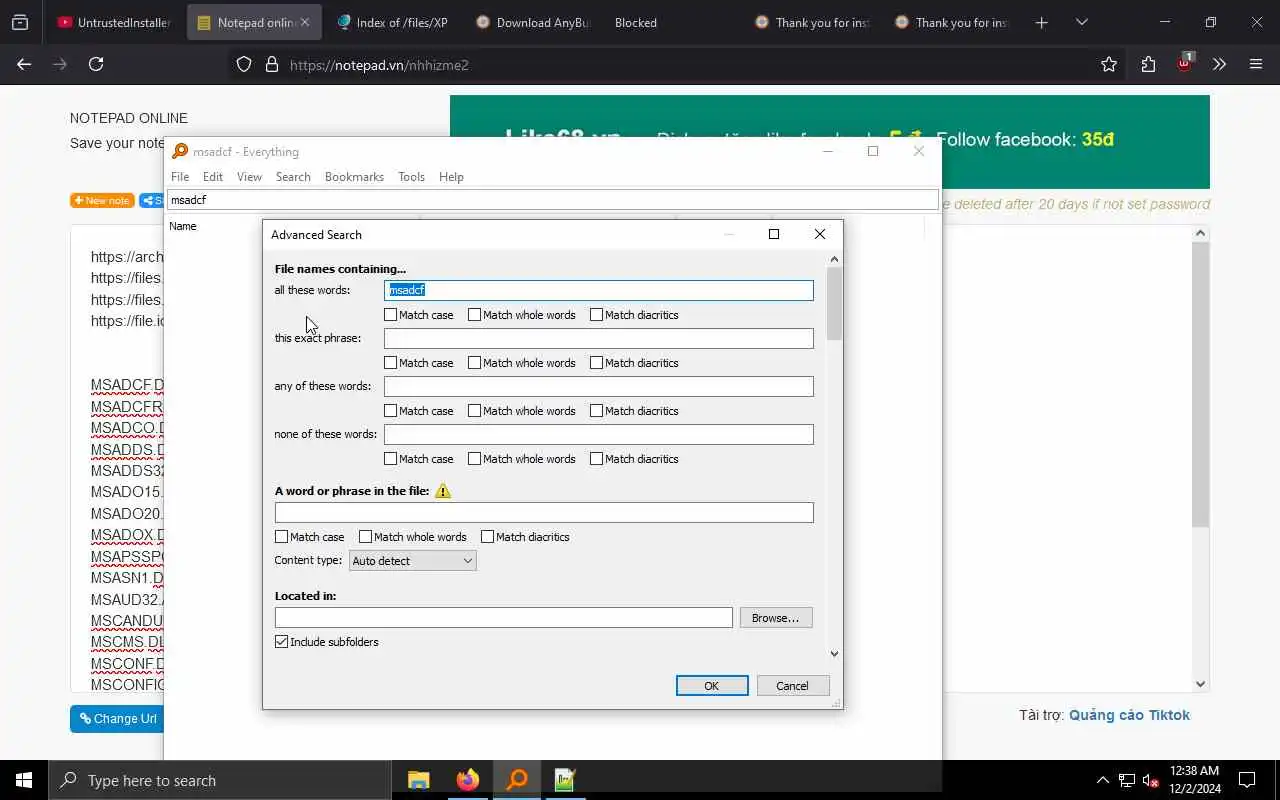List all tabs dropdown arrow
Screen dimensions: 1280x800
coord(1081,22)
